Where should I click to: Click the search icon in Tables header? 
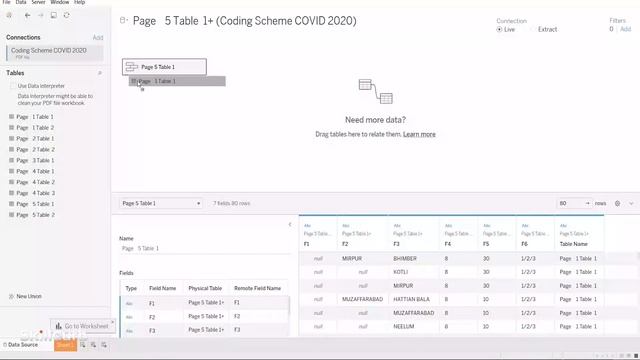point(100,73)
